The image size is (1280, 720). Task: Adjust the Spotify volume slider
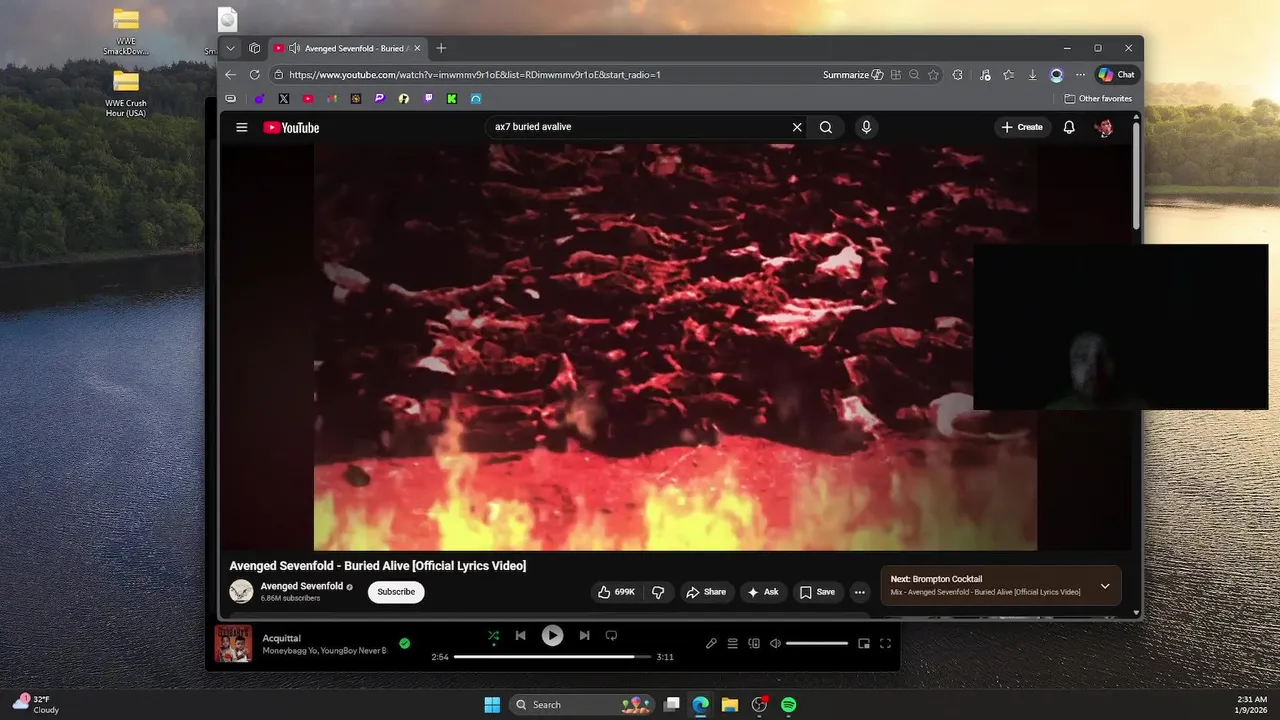[x=817, y=644]
